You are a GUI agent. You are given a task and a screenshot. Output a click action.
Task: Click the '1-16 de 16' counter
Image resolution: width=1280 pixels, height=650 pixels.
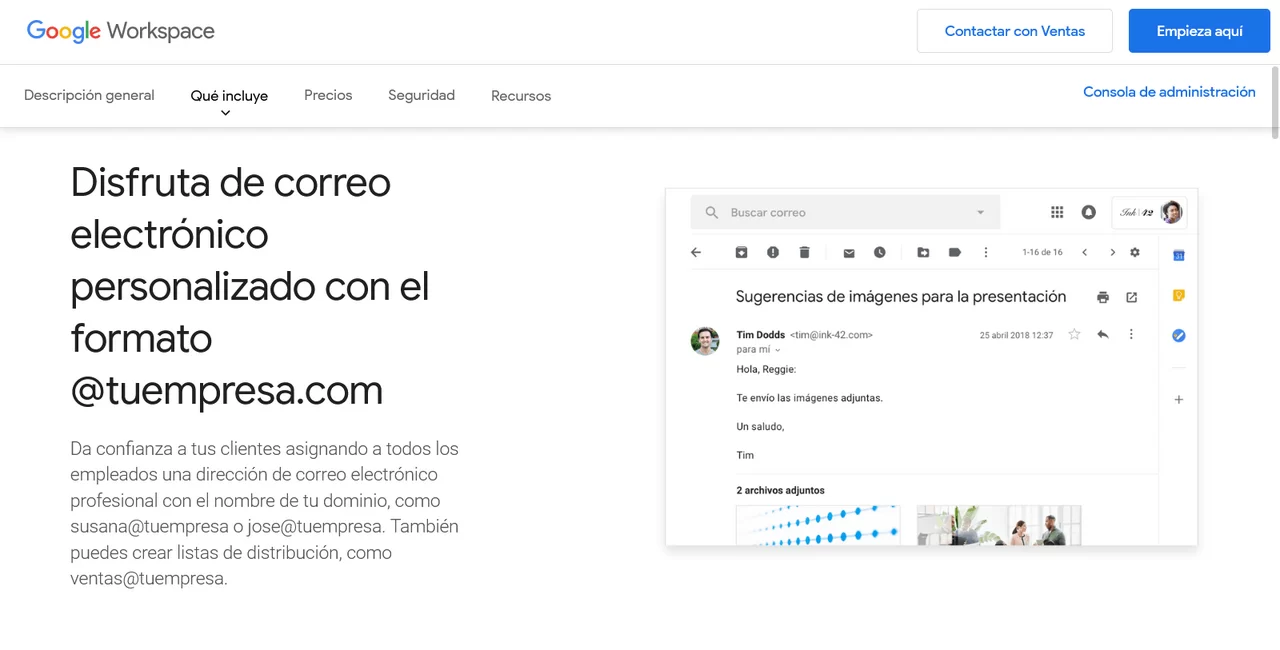pos(1042,253)
